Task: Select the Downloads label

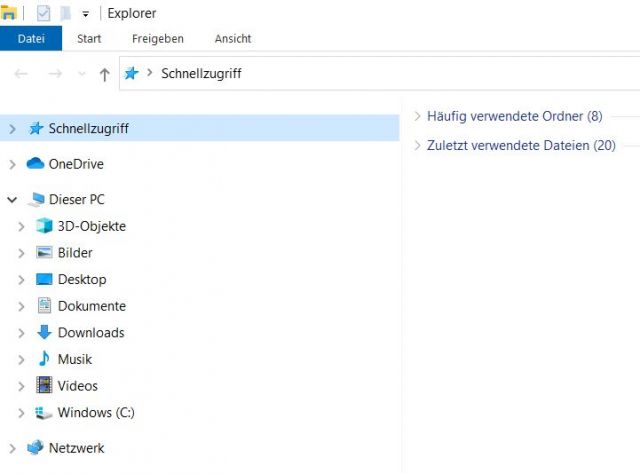Action: [x=91, y=333]
